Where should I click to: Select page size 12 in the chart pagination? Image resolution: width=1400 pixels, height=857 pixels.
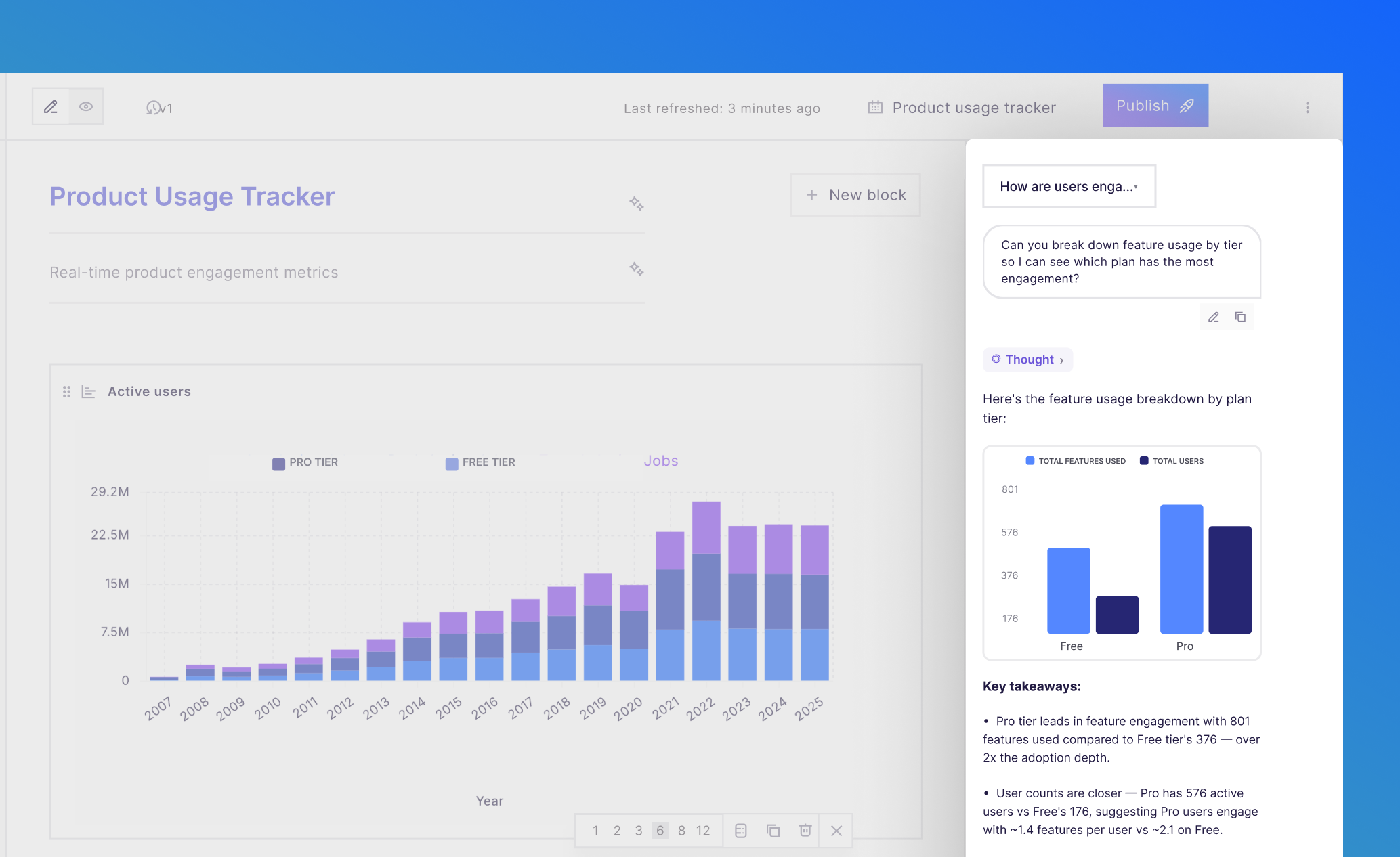tap(703, 830)
